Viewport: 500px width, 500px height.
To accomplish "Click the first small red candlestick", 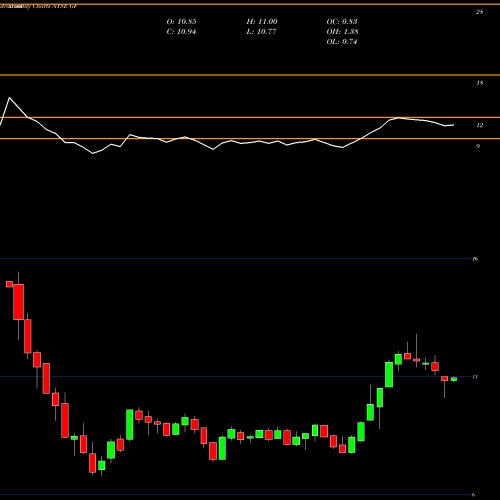I will [9, 284].
